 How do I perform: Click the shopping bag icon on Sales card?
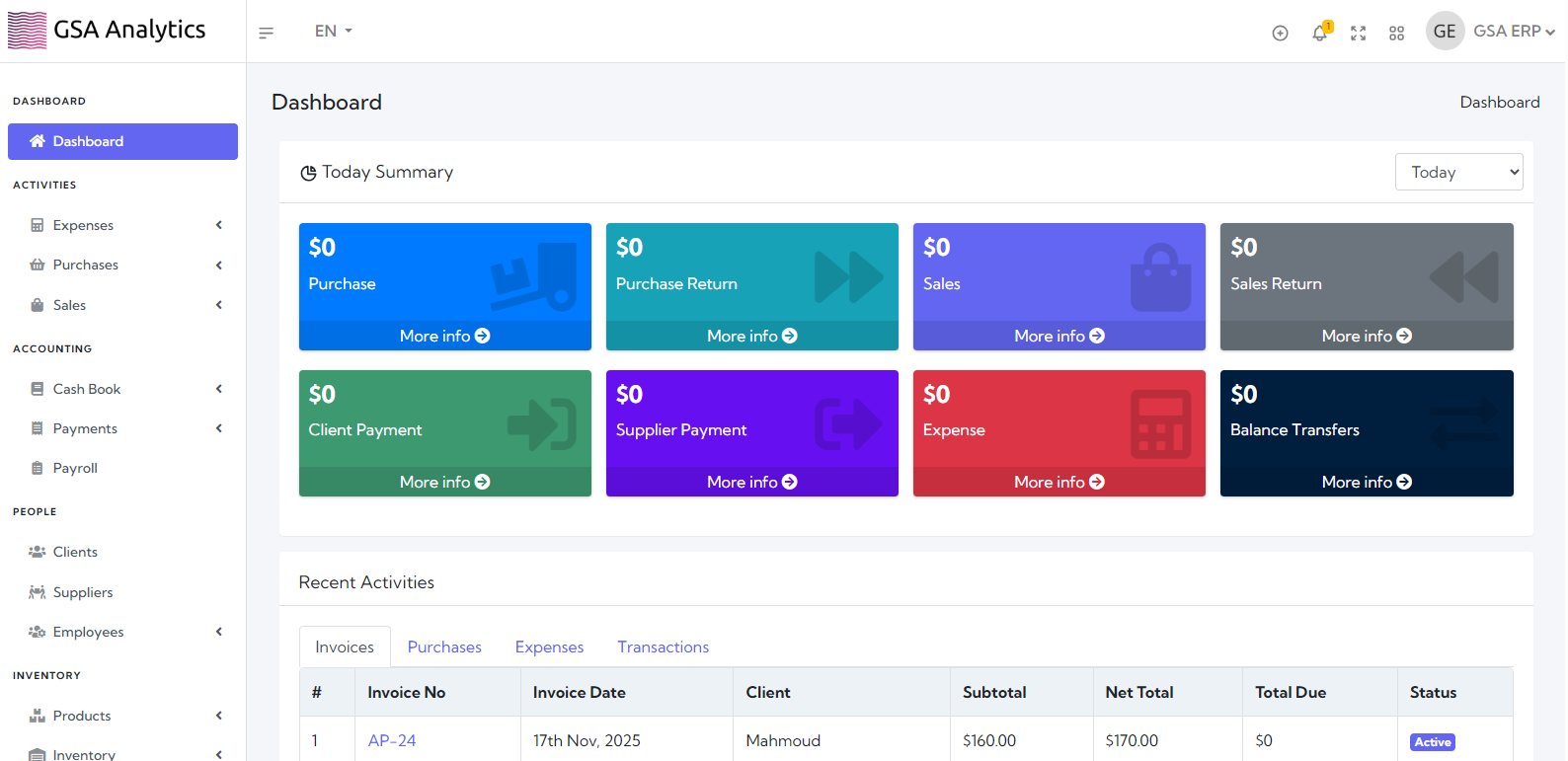[x=1160, y=277]
